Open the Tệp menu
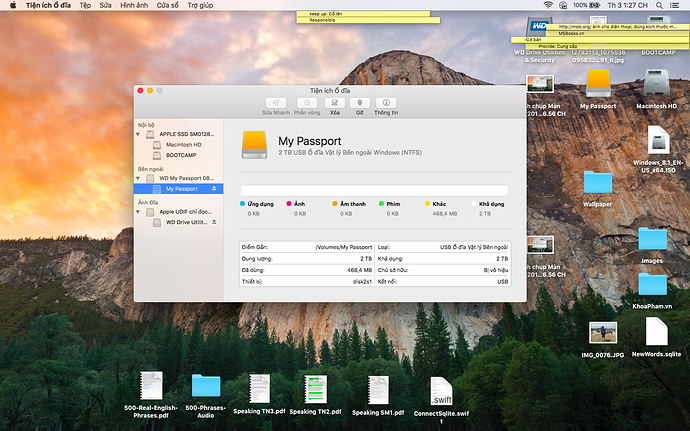Screen dimensions: 690x431 pyautogui.click(x=85, y=5)
